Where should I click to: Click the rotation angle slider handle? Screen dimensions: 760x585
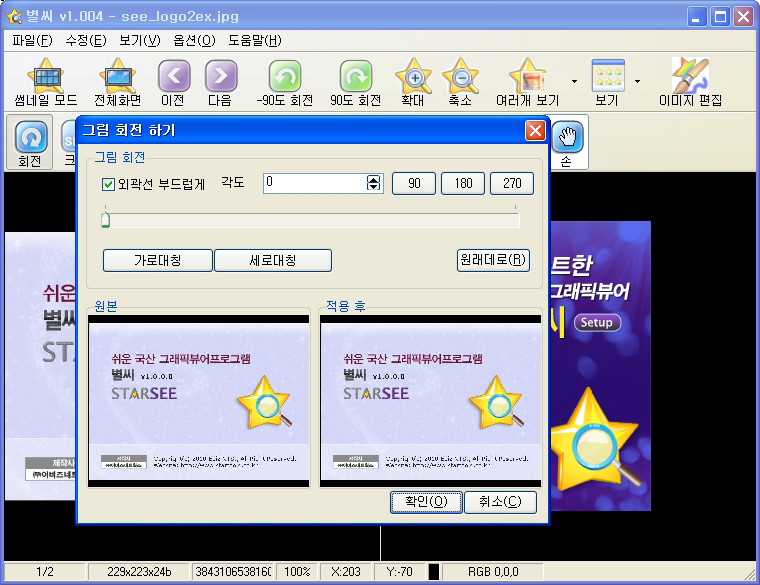106,220
